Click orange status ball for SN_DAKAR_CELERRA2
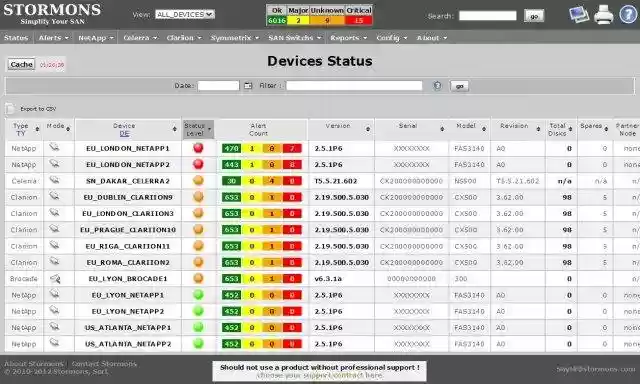Image resolution: width=640 pixels, height=384 pixels. 198,180
